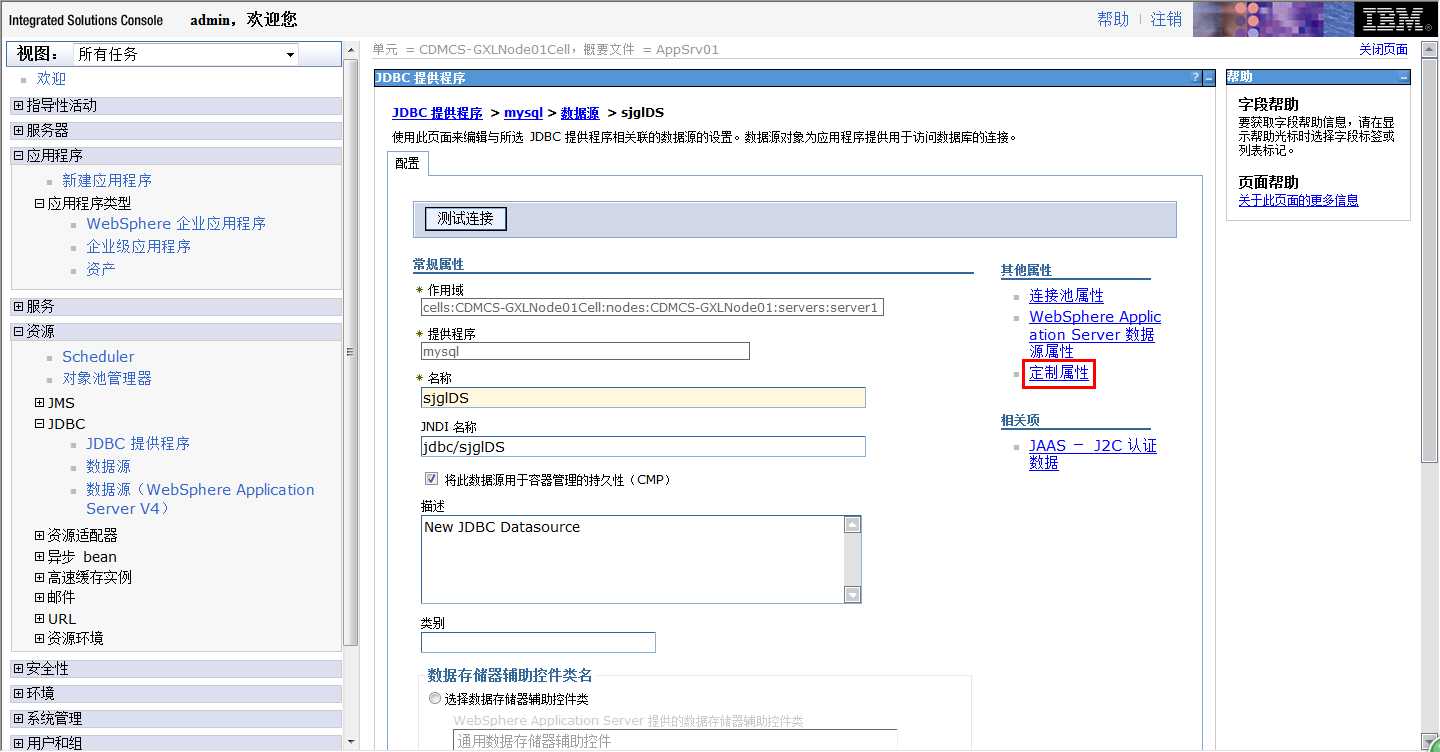Click the 帮助 link in top banner
1440x752 pixels.
click(x=1113, y=19)
